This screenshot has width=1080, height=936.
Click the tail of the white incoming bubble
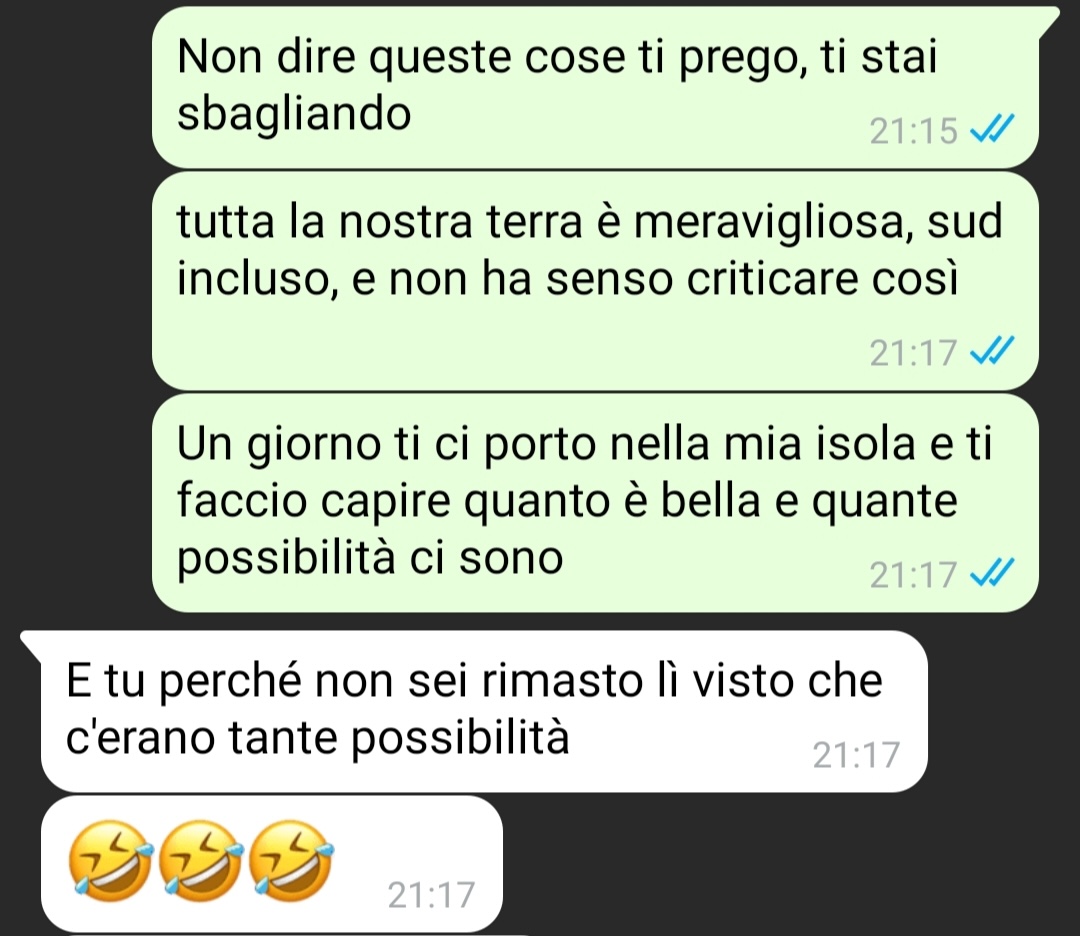click(x=33, y=642)
